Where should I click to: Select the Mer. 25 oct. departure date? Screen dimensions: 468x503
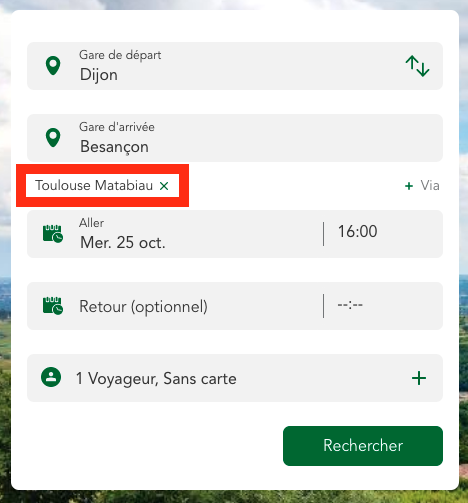tap(123, 242)
